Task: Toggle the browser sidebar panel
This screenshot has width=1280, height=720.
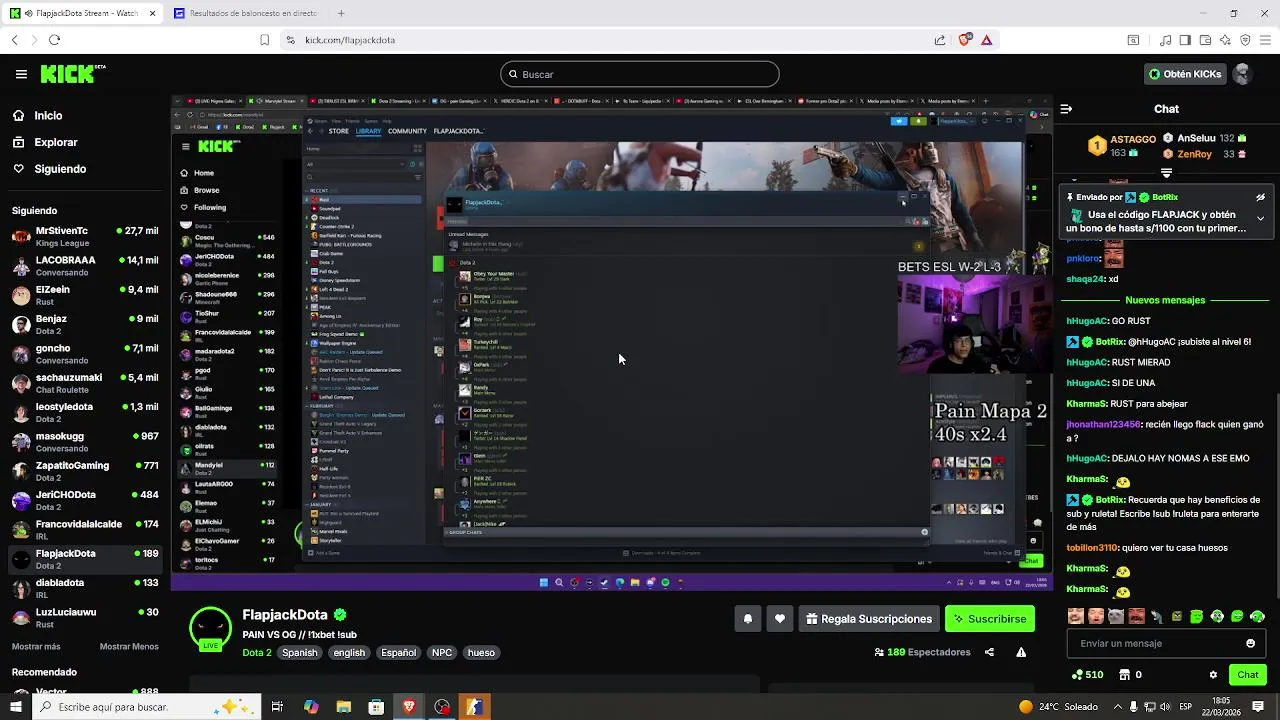Action: [1185, 40]
